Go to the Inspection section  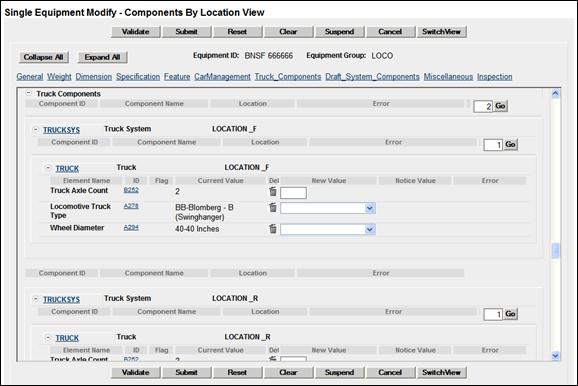point(495,77)
